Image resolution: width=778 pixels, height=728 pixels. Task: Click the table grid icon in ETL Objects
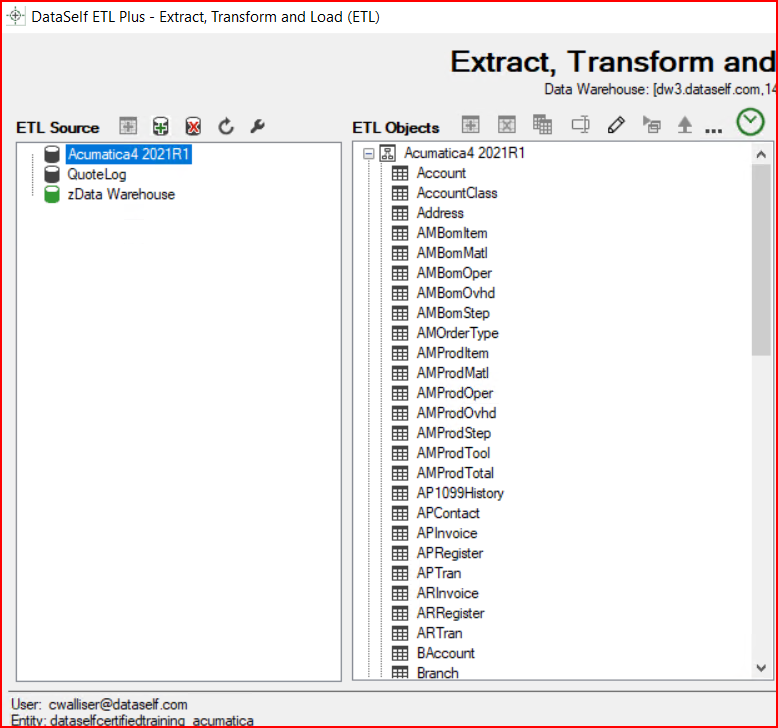(x=542, y=125)
